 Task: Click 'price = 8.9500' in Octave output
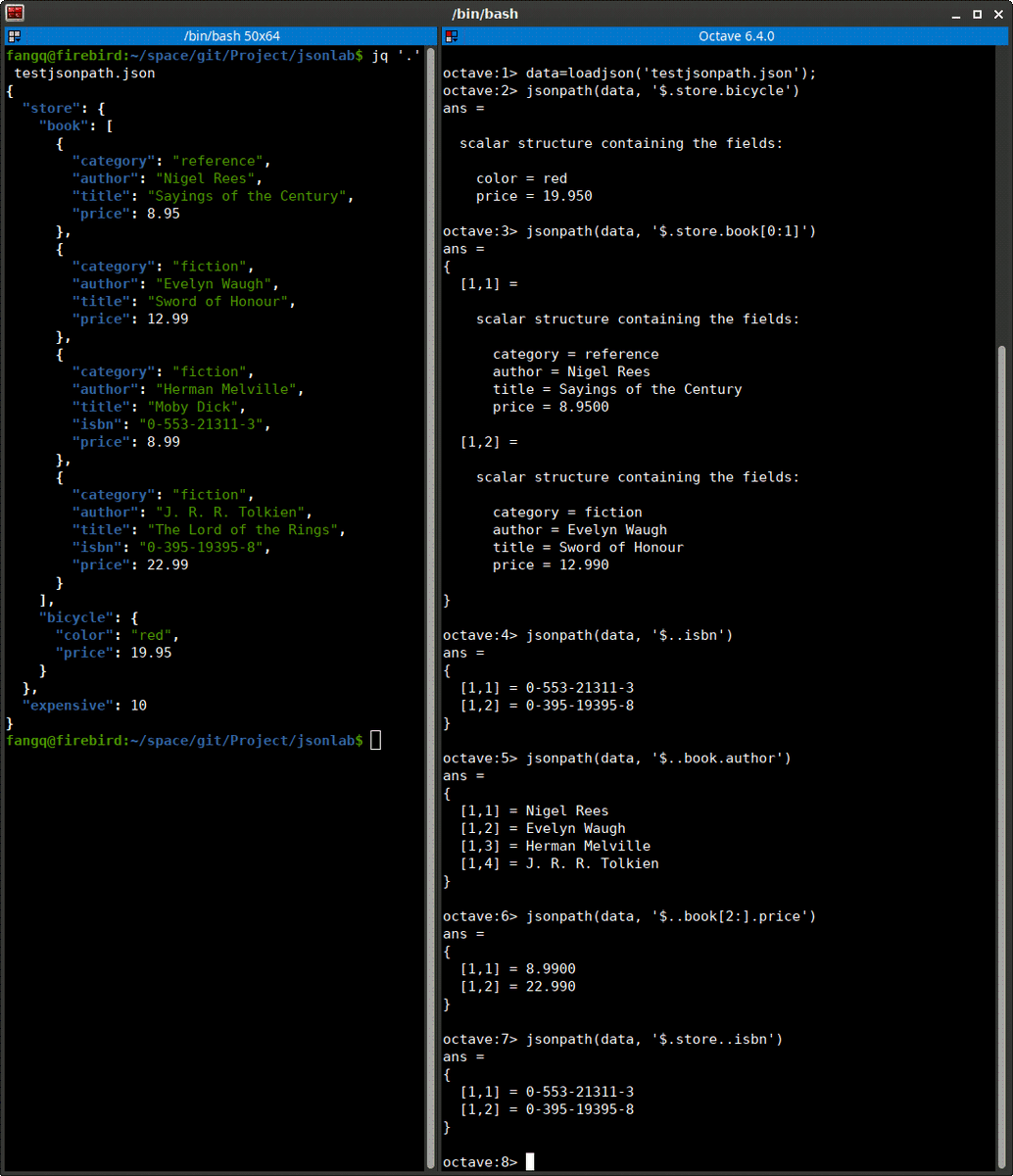coord(551,408)
